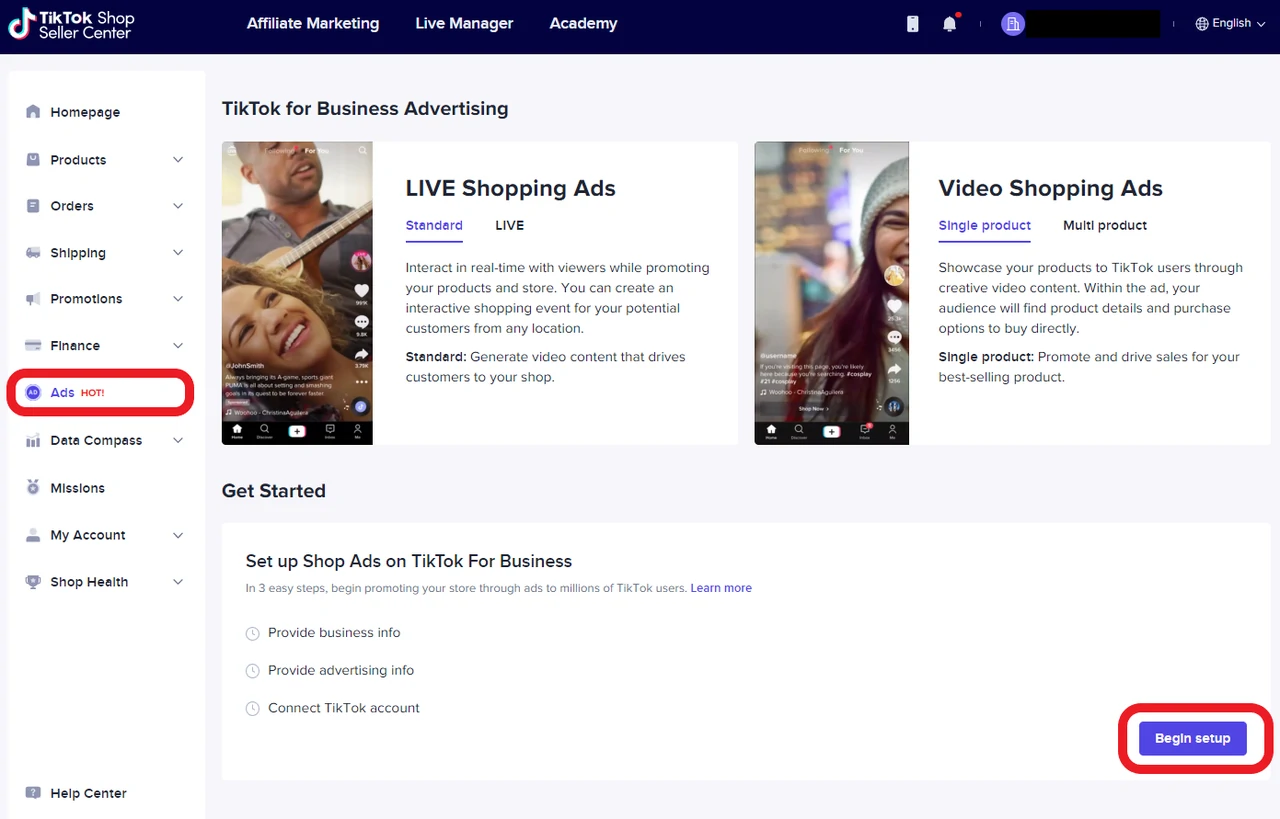The width and height of the screenshot is (1280, 819).
Task: Follow the Learn more link
Action: (720, 588)
